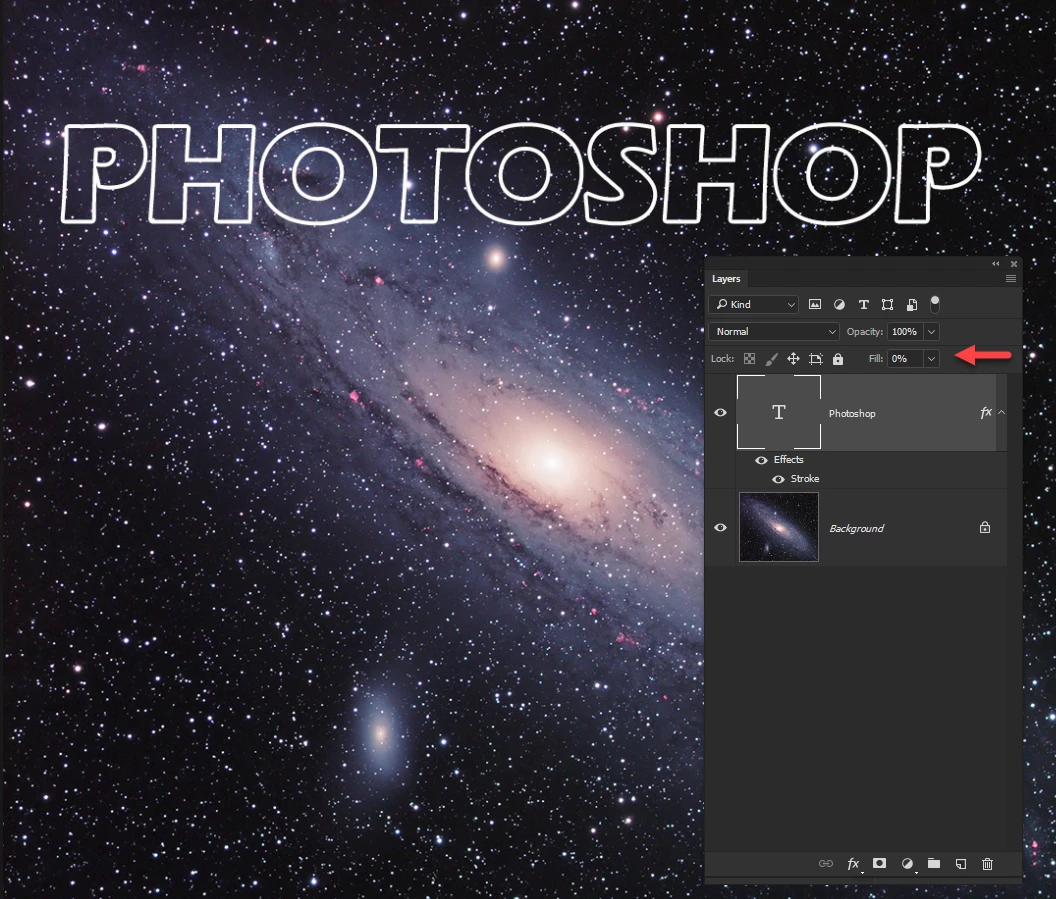Click the Effects label

[789, 459]
